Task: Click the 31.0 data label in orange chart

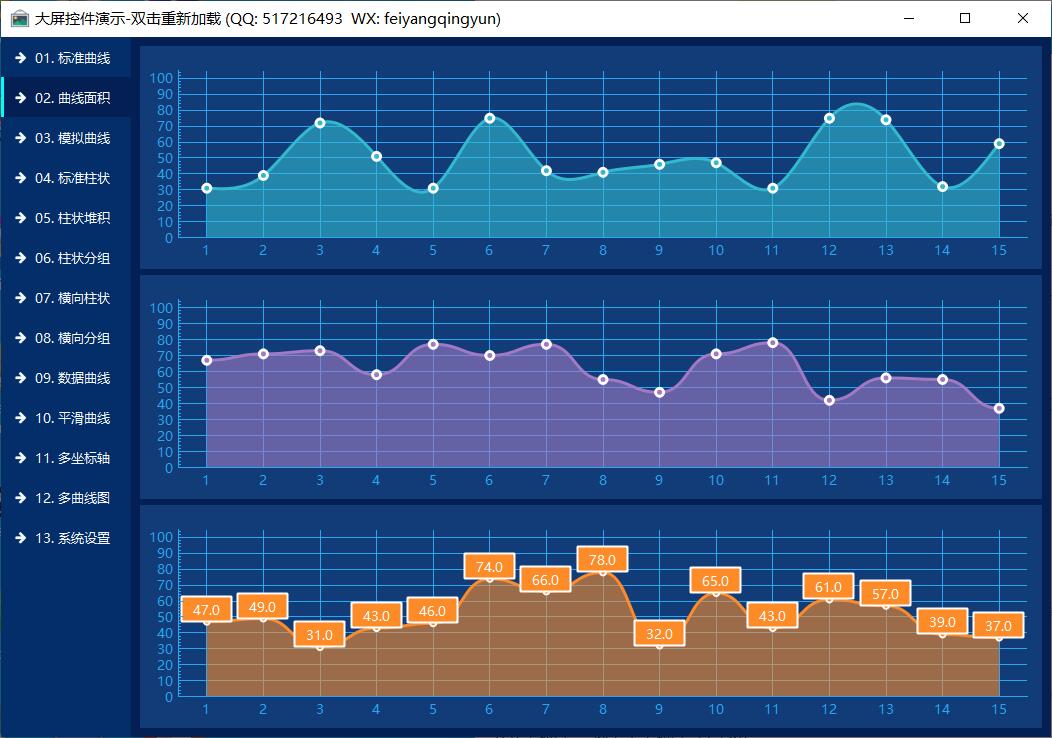Action: tap(319, 635)
